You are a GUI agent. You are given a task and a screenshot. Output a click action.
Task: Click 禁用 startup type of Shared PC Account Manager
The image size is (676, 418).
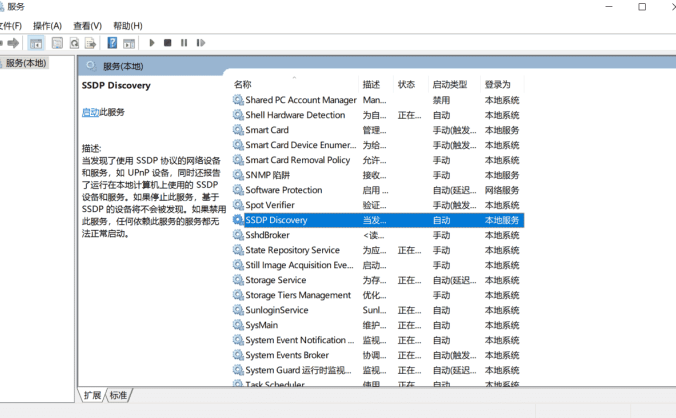(x=441, y=100)
